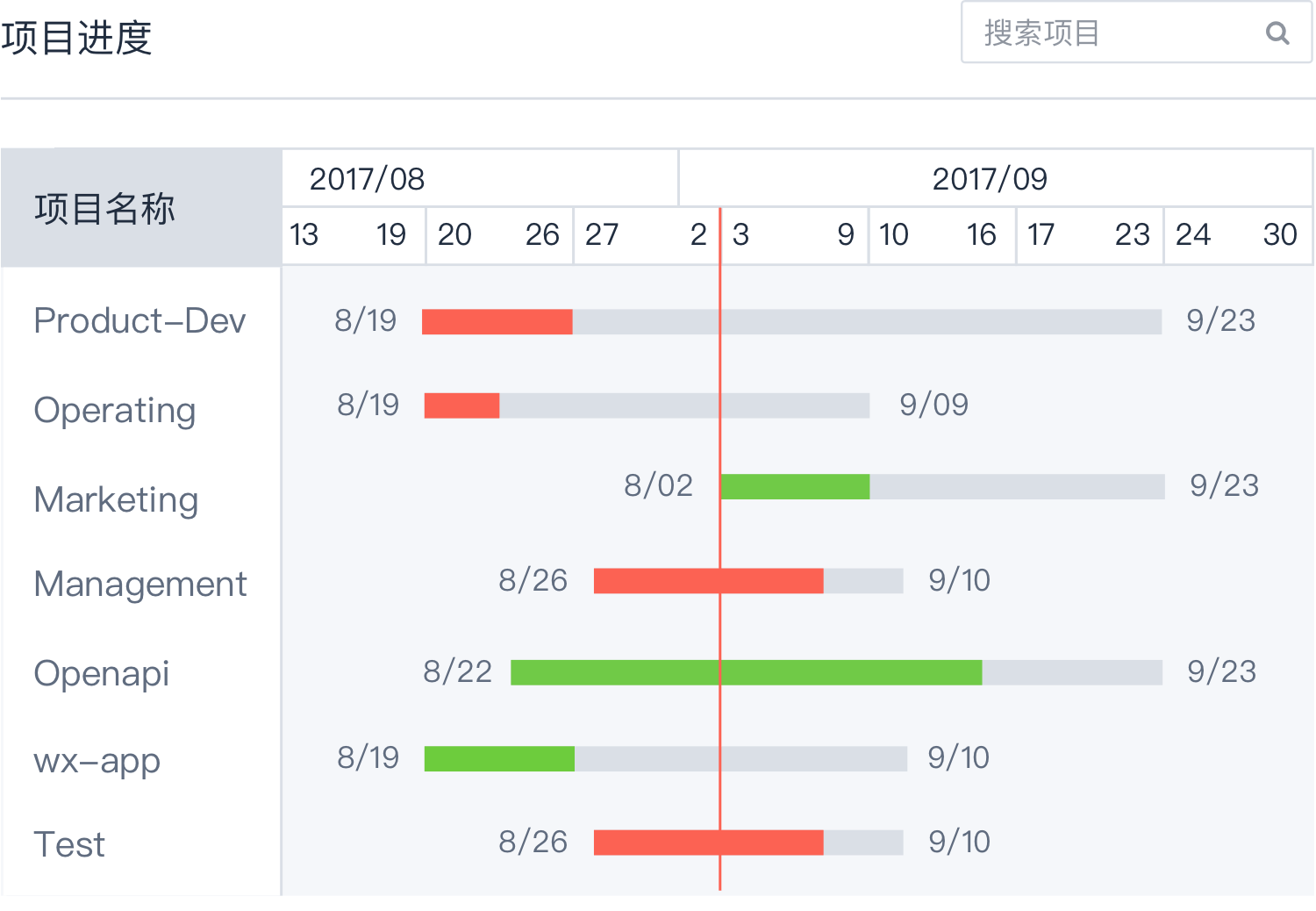Image resolution: width=1316 pixels, height=911 pixels.
Task: Click the red Operating progress segment
Action: [461, 405]
